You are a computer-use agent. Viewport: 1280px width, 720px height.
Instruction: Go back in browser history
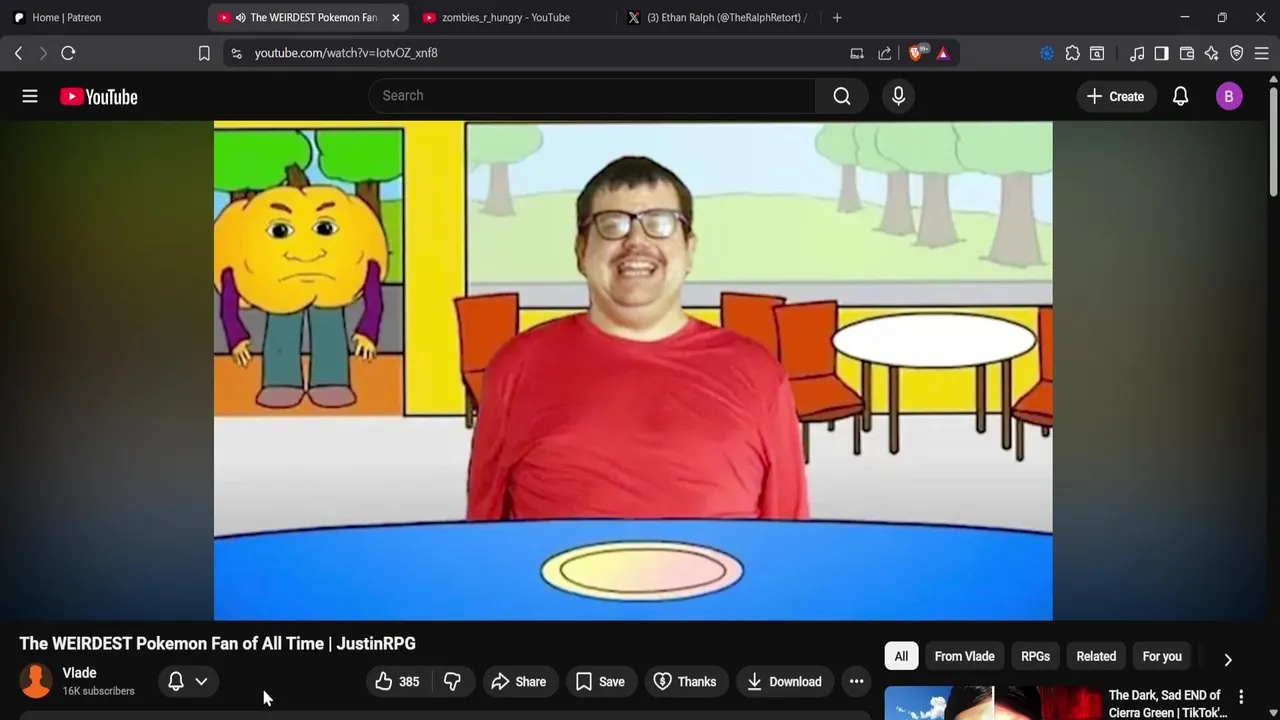[x=18, y=53]
